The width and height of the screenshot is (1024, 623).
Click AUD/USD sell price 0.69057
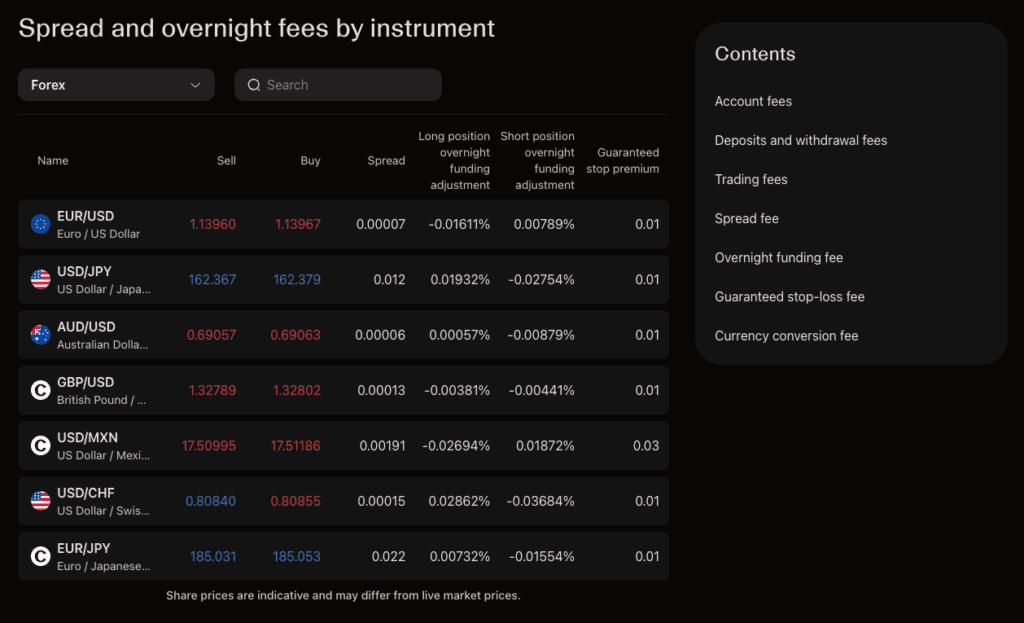coord(212,335)
